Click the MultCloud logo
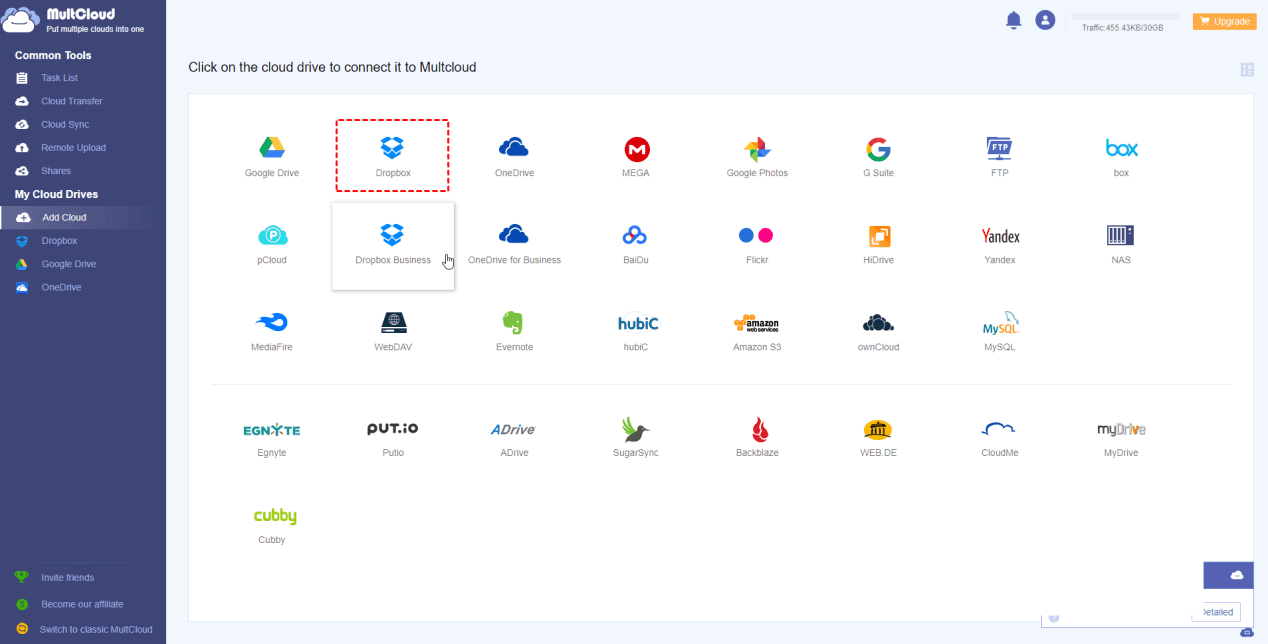 73,20
